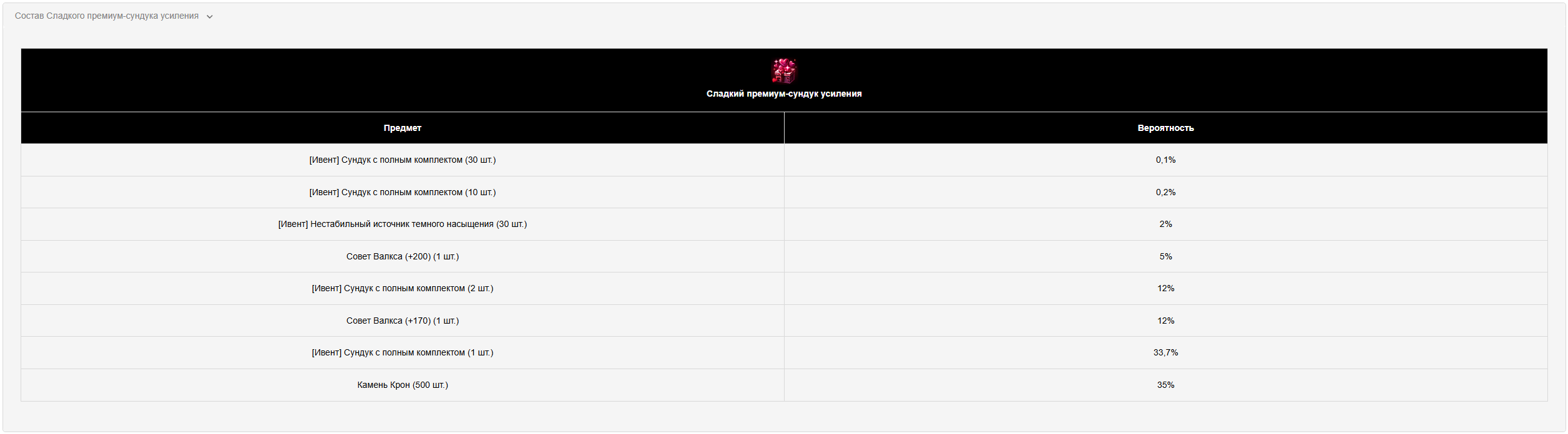Screen dimensions: 1568x434
Task: Click the pink heart gift chest icon
Action: coord(784,70)
